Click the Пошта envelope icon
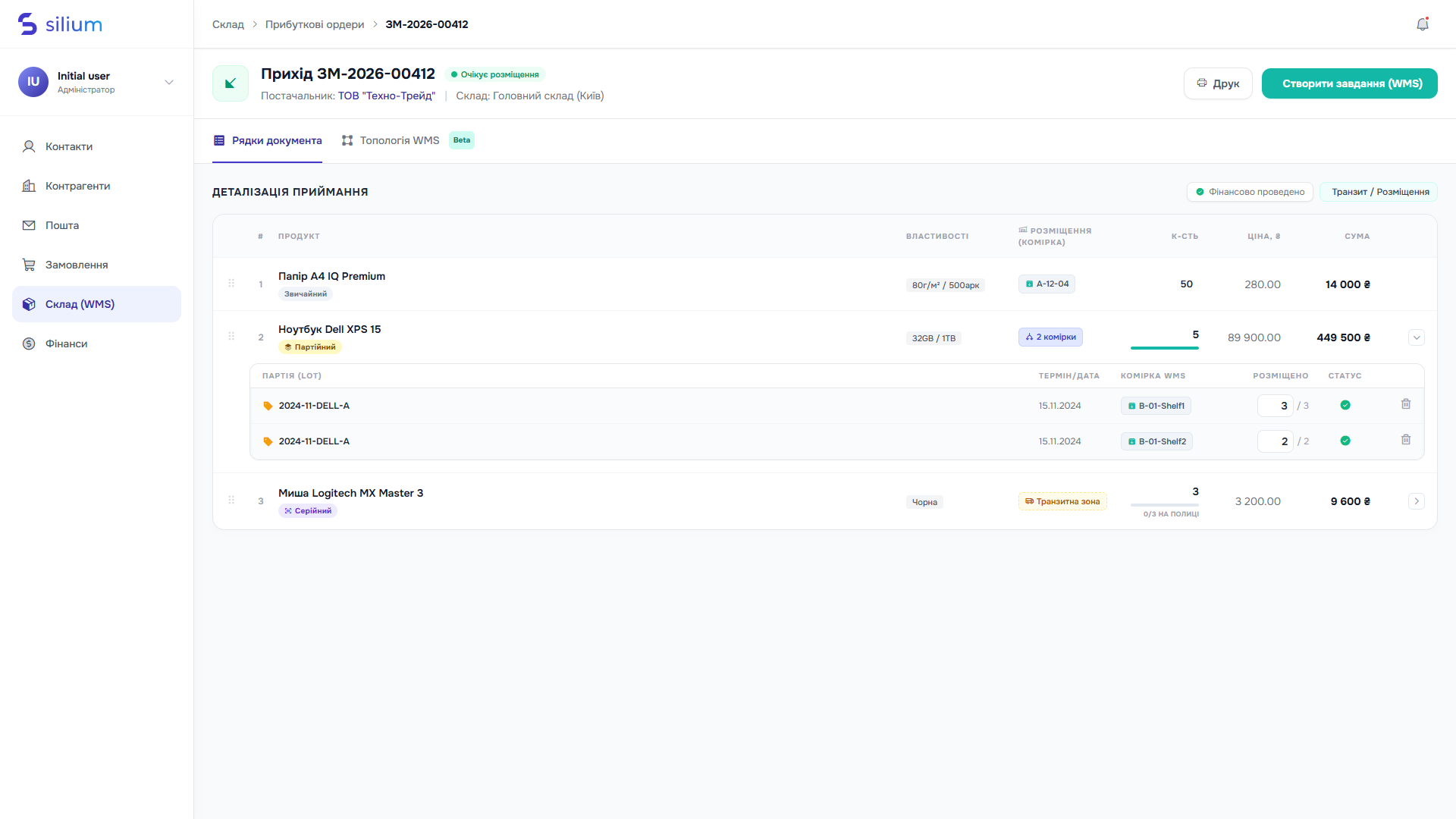The image size is (1456, 819). coord(29,225)
